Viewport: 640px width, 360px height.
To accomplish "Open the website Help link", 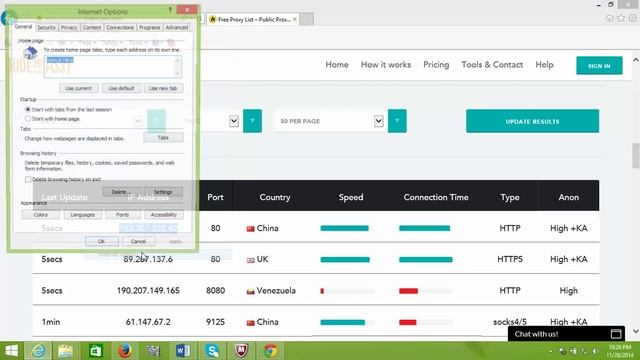I will 544,65.
